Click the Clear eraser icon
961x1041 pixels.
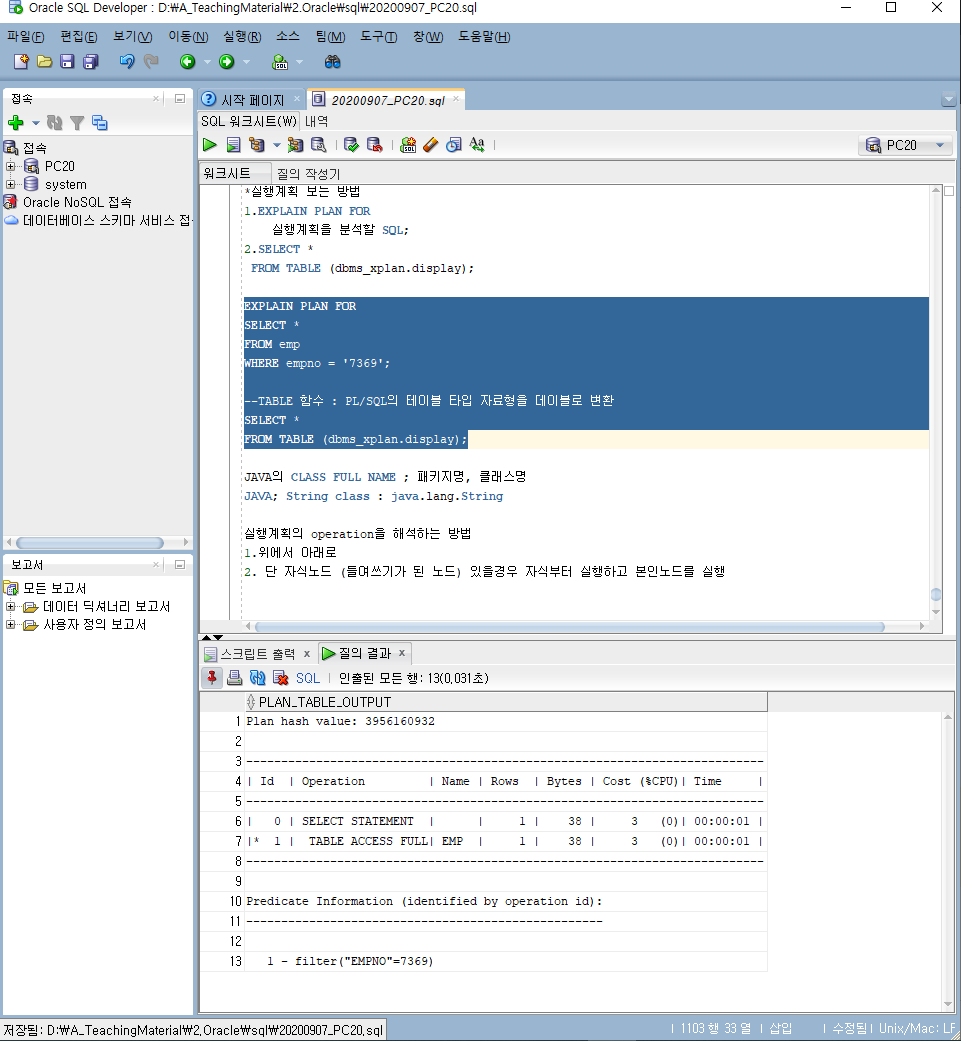[x=431, y=145]
